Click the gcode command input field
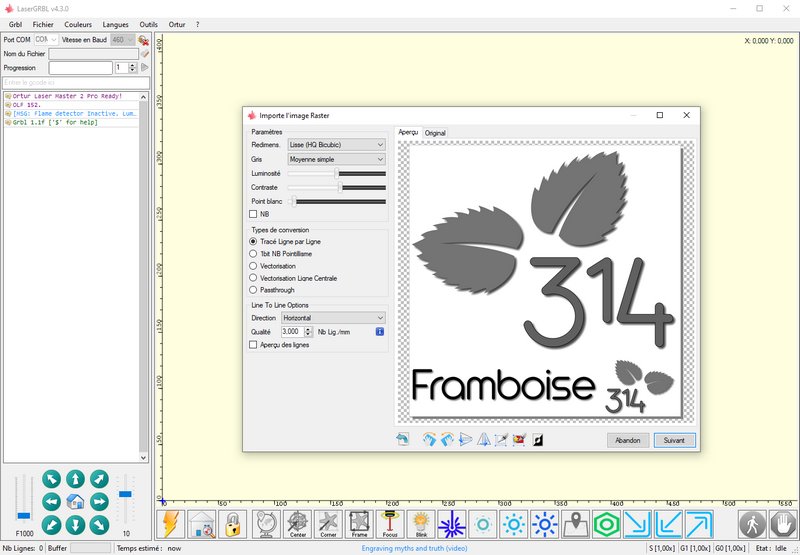This screenshot has height=555, width=800. coord(77,83)
